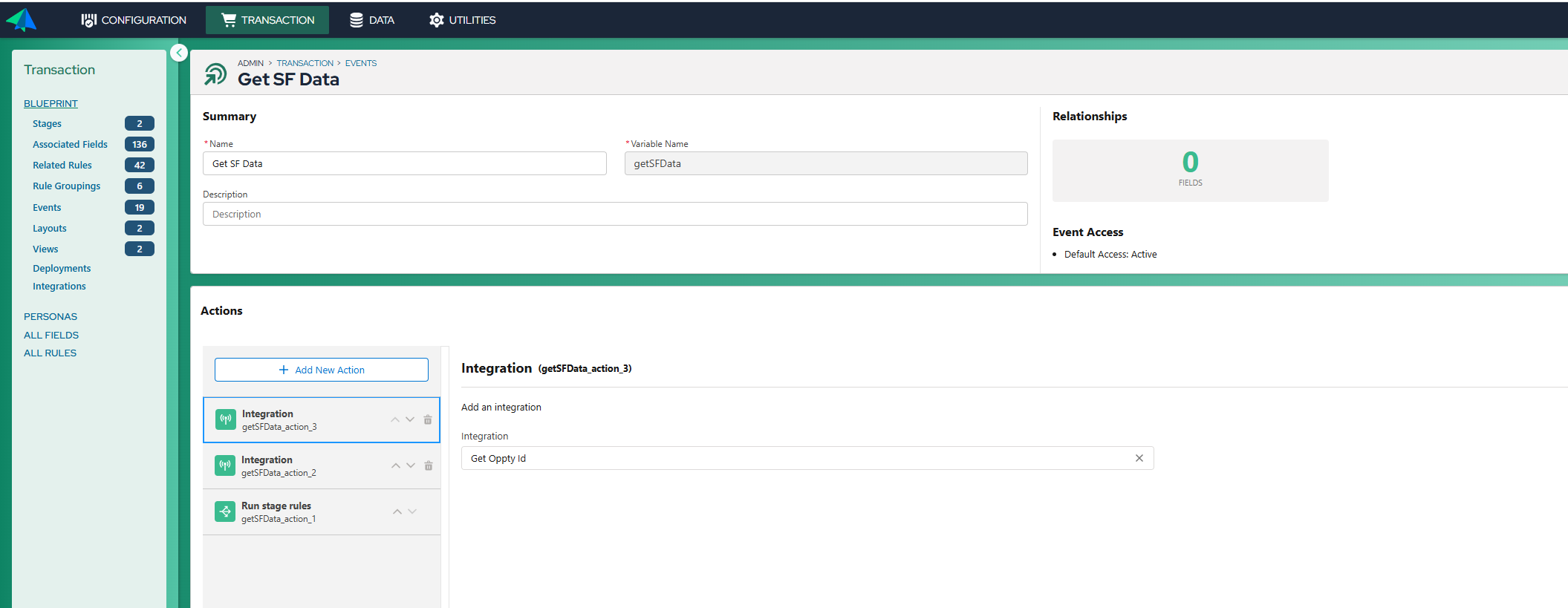Select the Run stage rules action

click(322, 512)
